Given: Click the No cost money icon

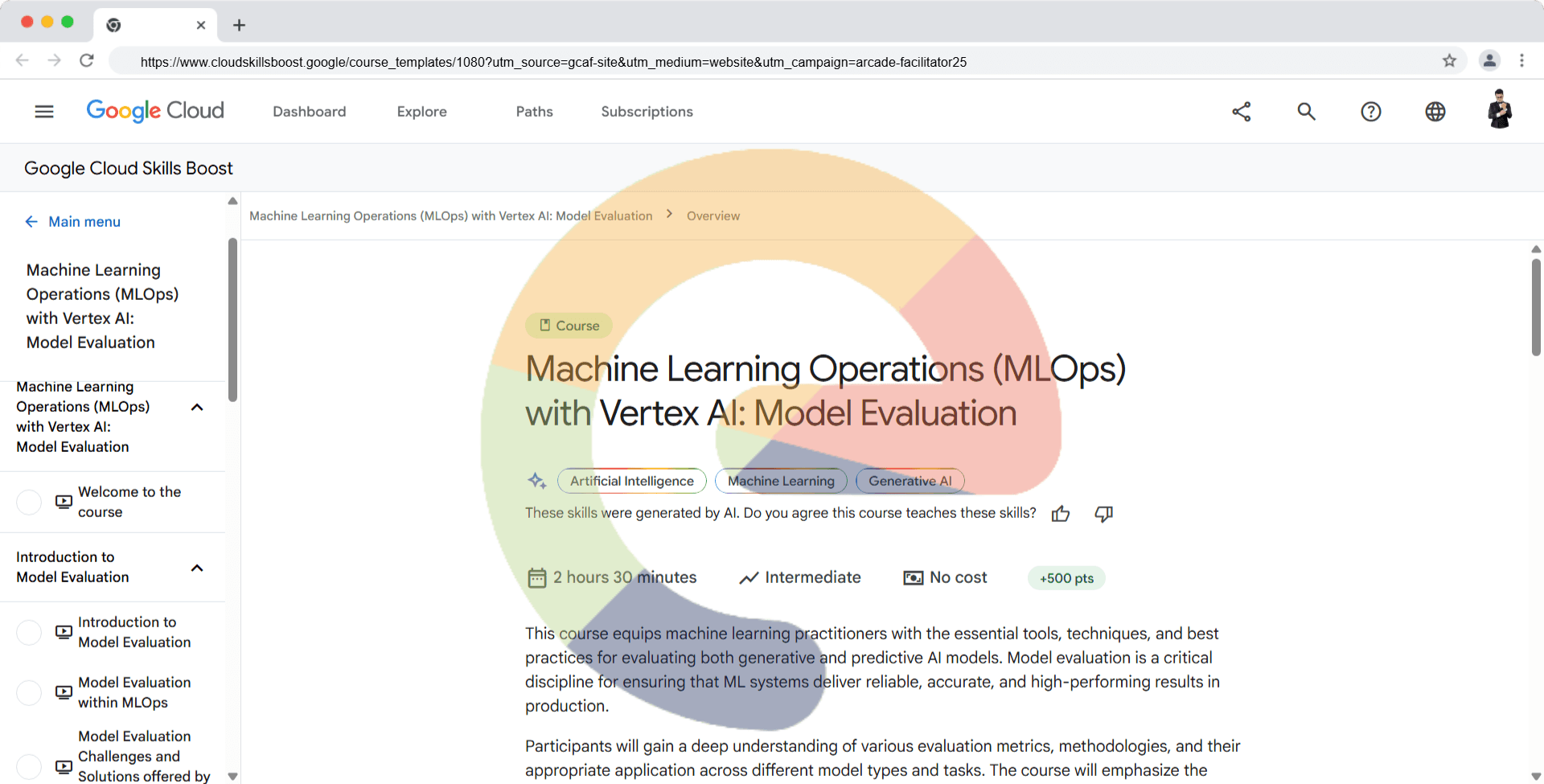Looking at the screenshot, I should coord(913,578).
